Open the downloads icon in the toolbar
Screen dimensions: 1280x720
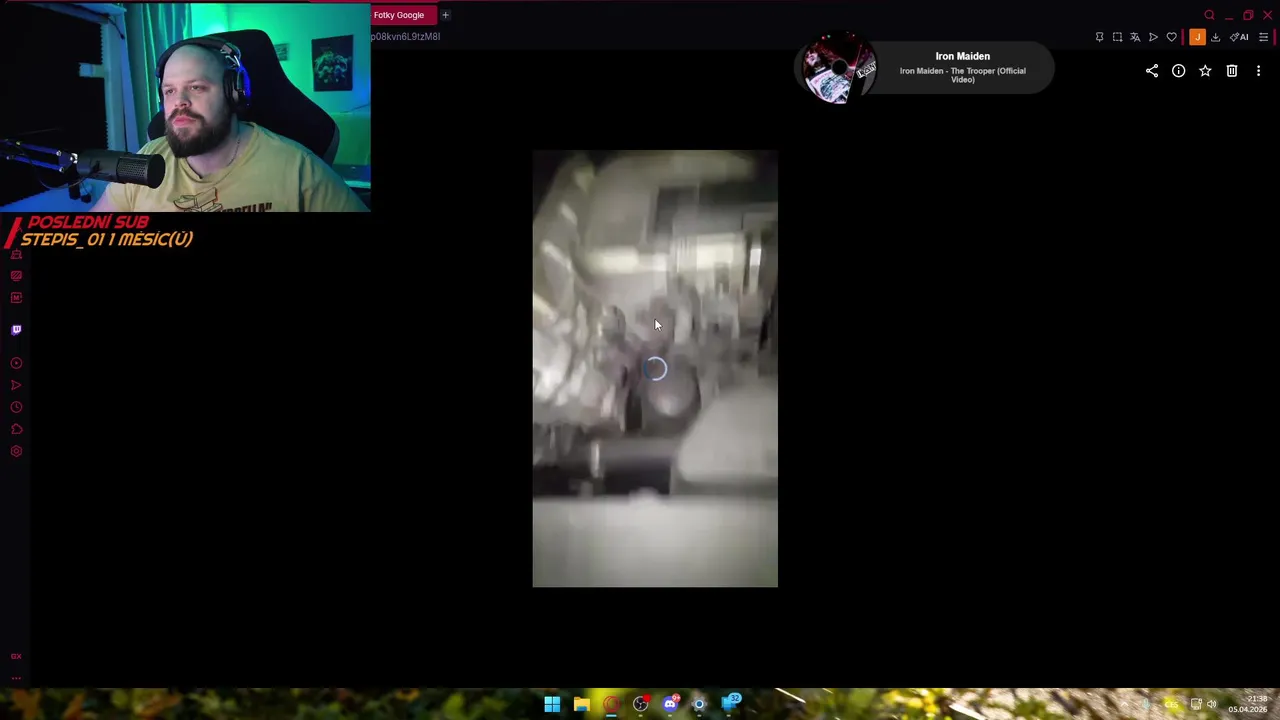click(x=1215, y=37)
